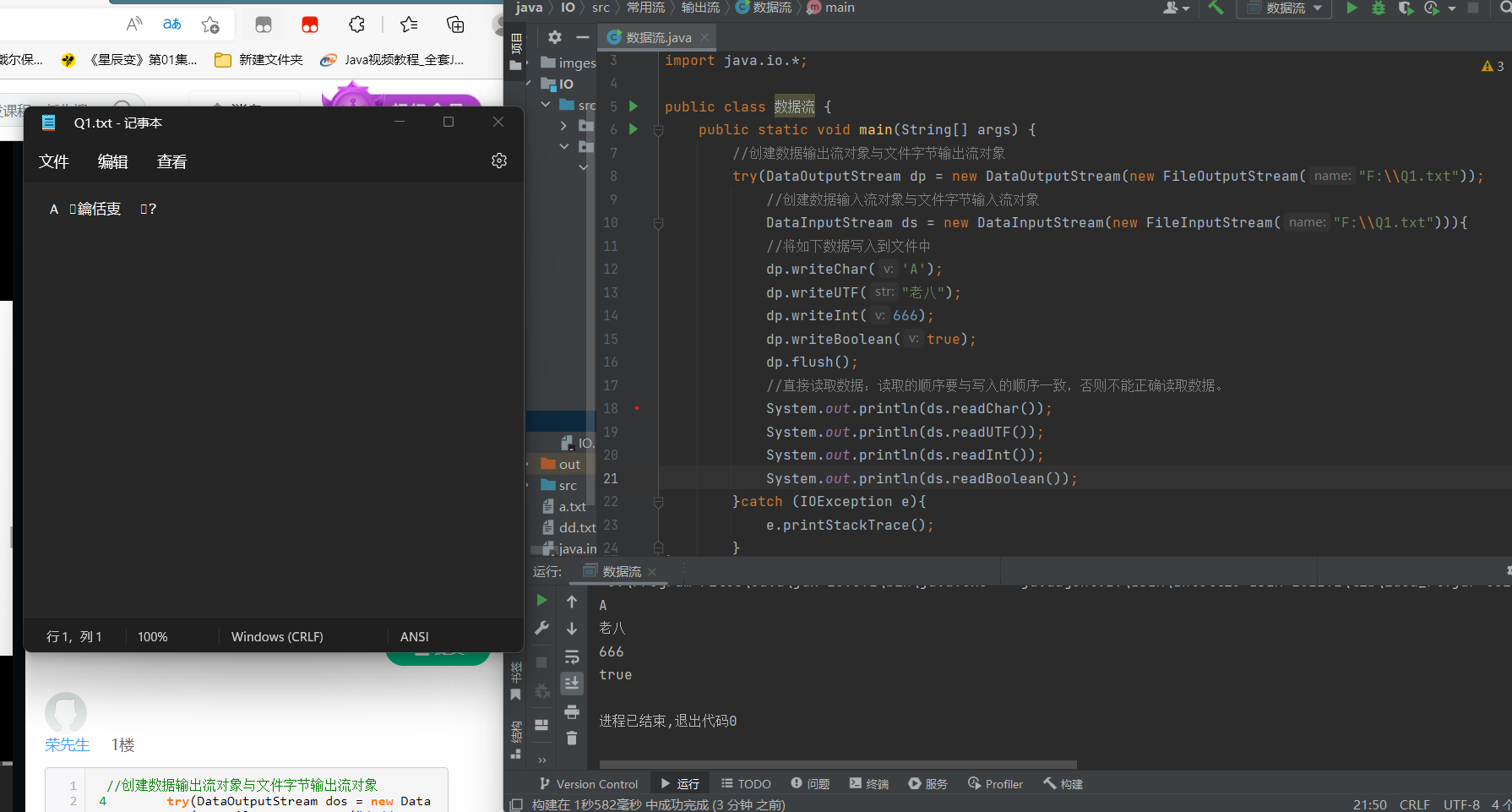Open the 数据流 run configuration dropdown
1512x812 pixels.
point(1284,8)
